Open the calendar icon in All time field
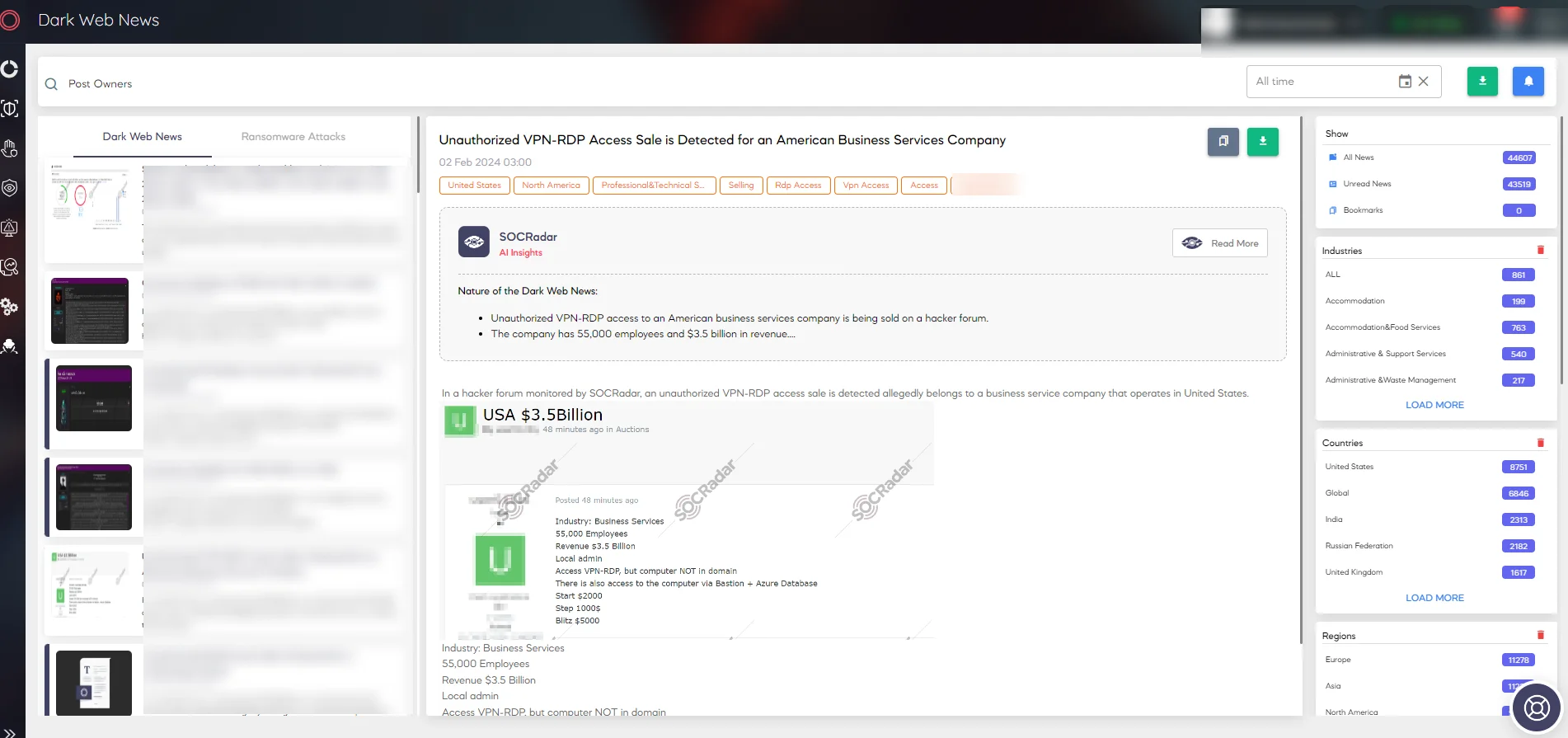 pos(1405,82)
